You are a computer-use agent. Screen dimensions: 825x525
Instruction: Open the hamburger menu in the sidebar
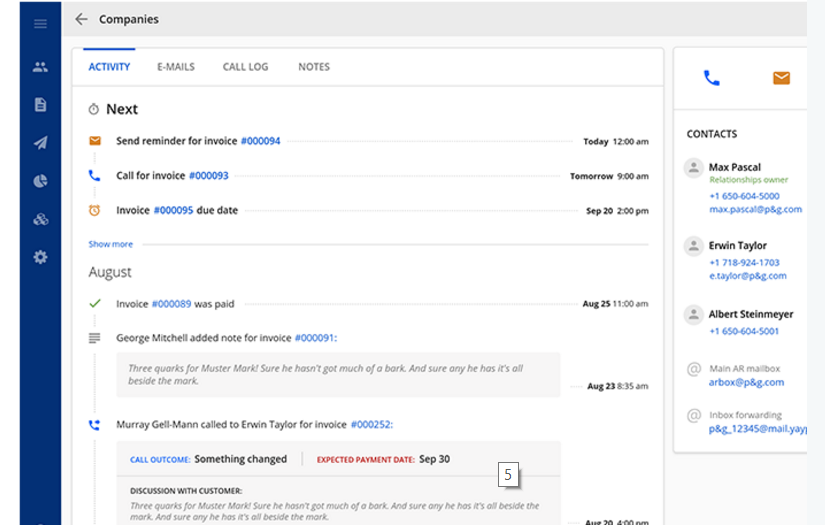(41, 24)
